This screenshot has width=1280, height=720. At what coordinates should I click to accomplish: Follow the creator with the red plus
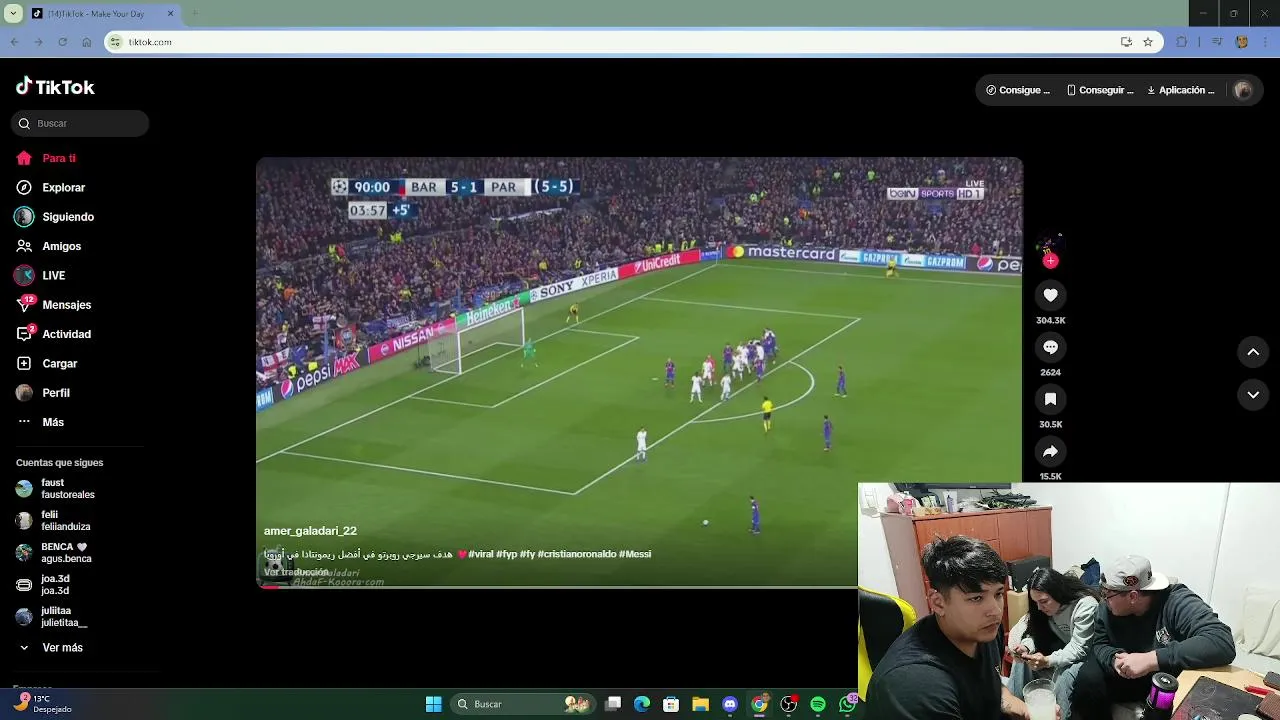(1050, 261)
